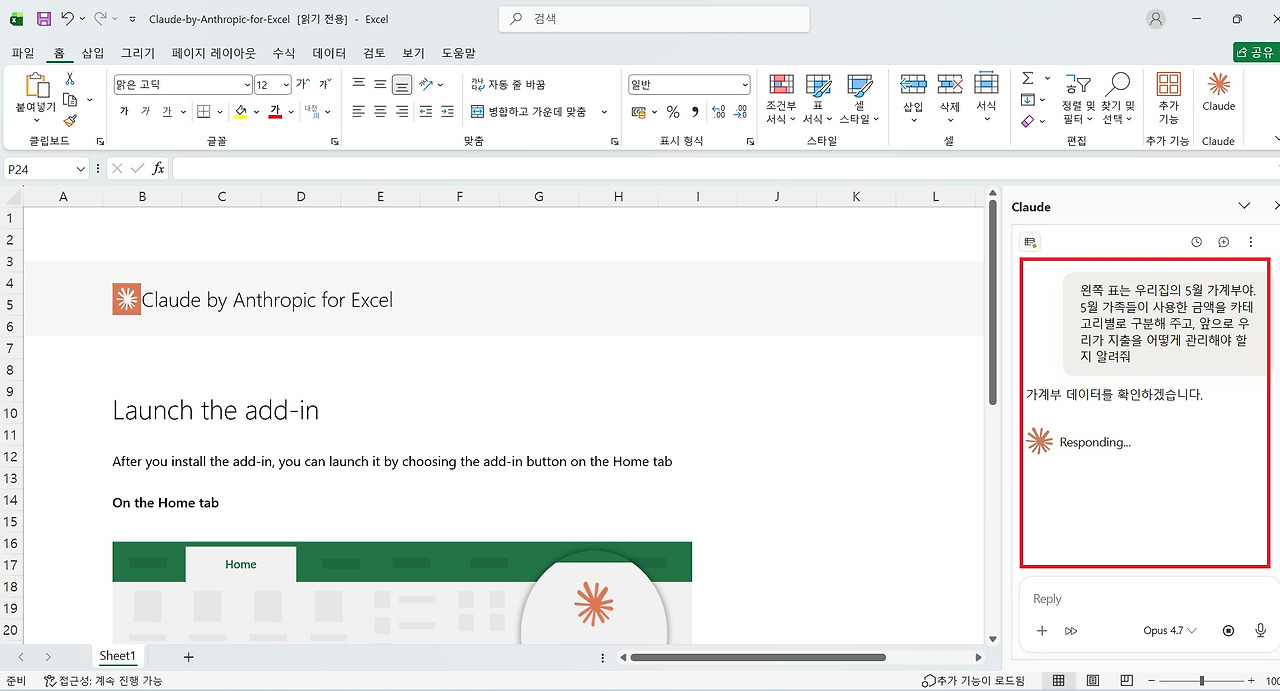Open the font size dropdown showing 12
The width and height of the screenshot is (1280, 691).
[x=286, y=85]
